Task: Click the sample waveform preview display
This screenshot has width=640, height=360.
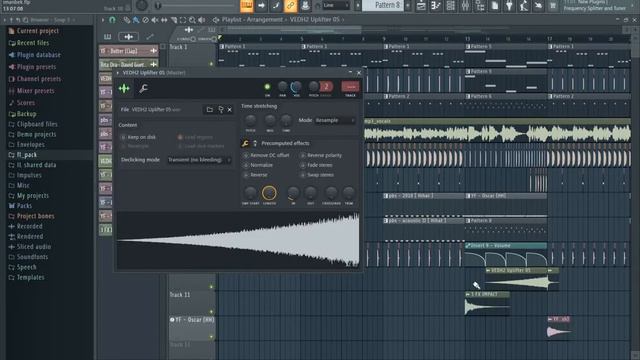Action: point(238,240)
